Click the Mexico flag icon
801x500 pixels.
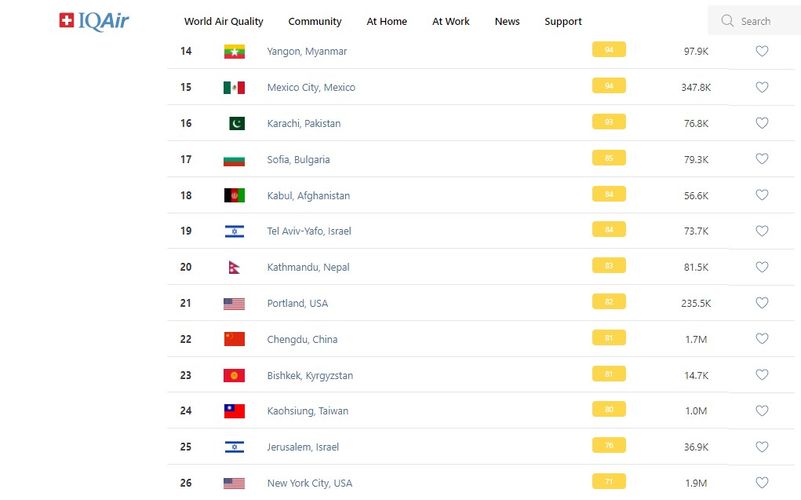pos(234,88)
